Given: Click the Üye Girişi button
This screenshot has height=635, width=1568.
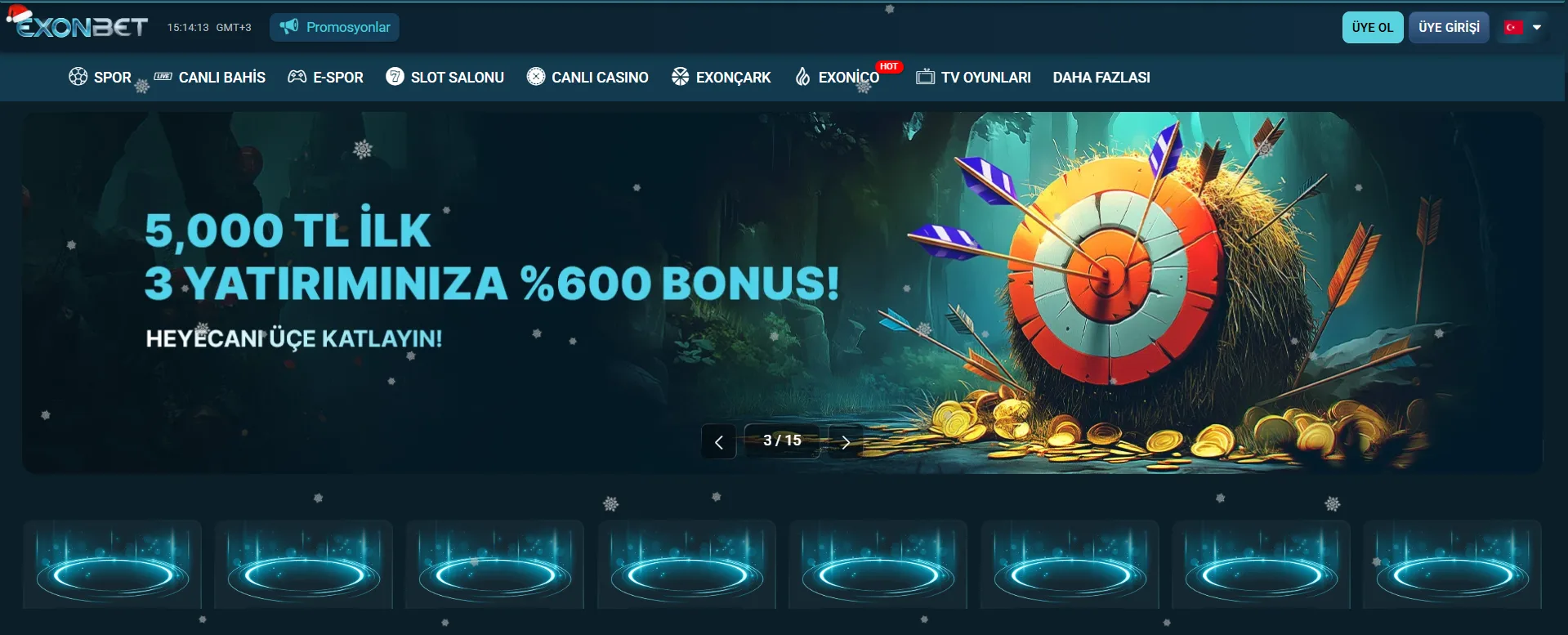Looking at the screenshot, I should click(1449, 27).
